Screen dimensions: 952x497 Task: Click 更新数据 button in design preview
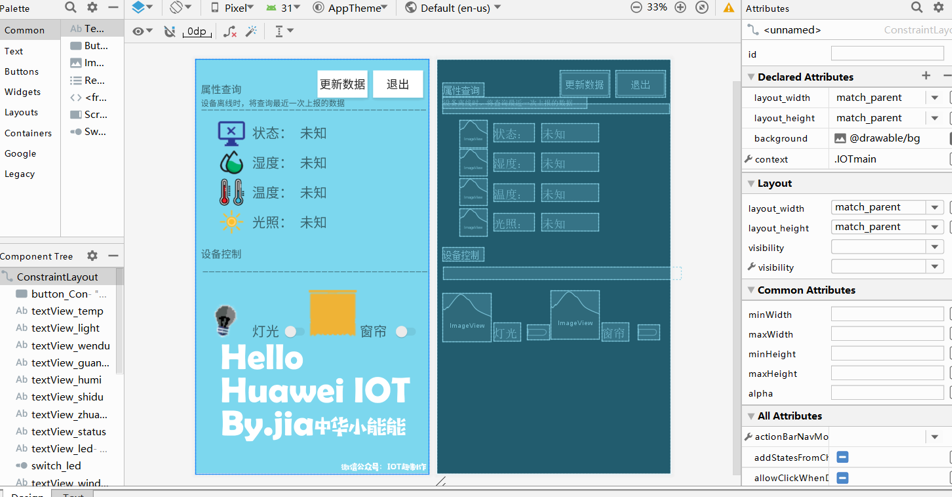342,84
